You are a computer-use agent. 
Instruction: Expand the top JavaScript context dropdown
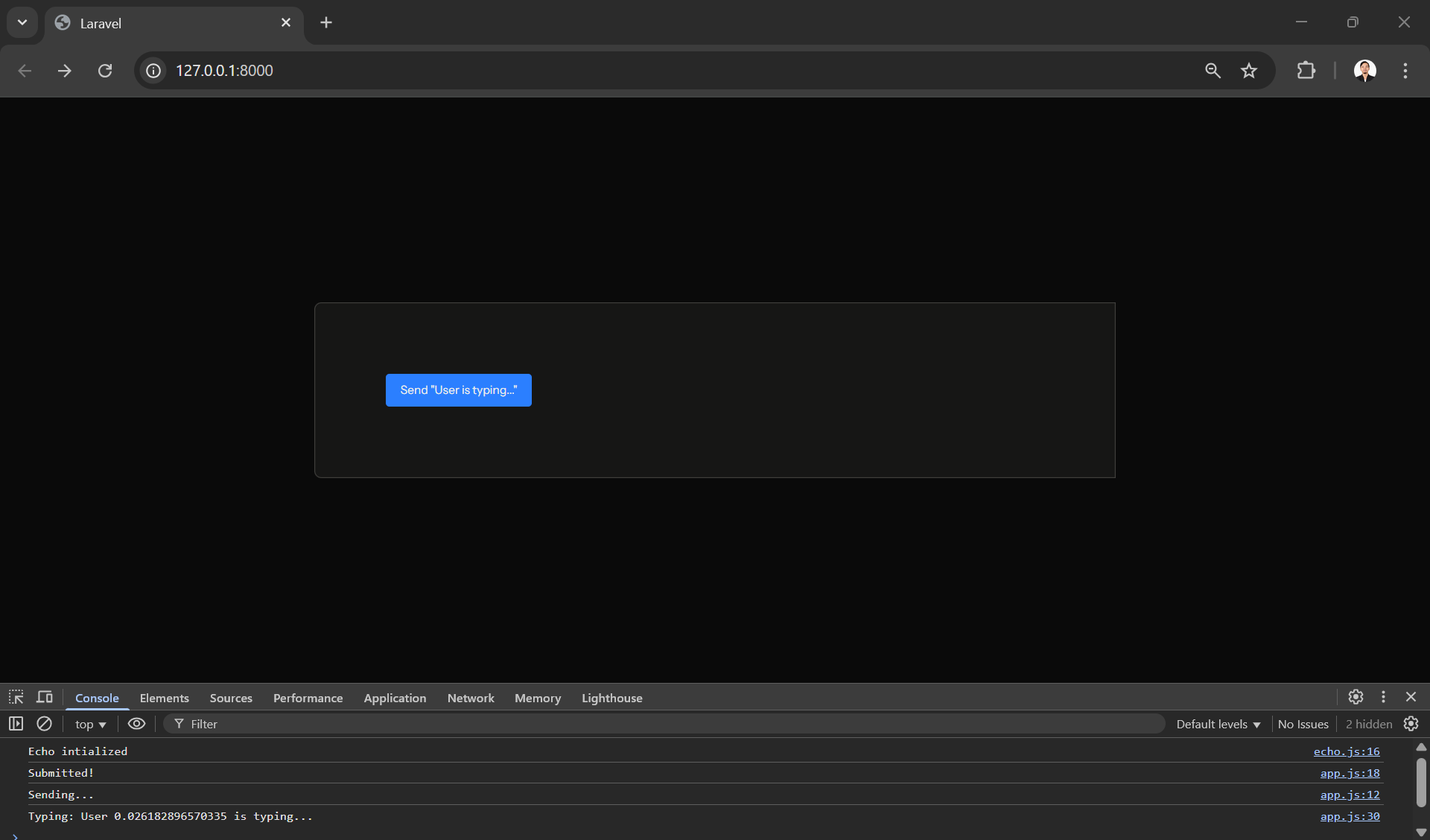click(x=90, y=725)
